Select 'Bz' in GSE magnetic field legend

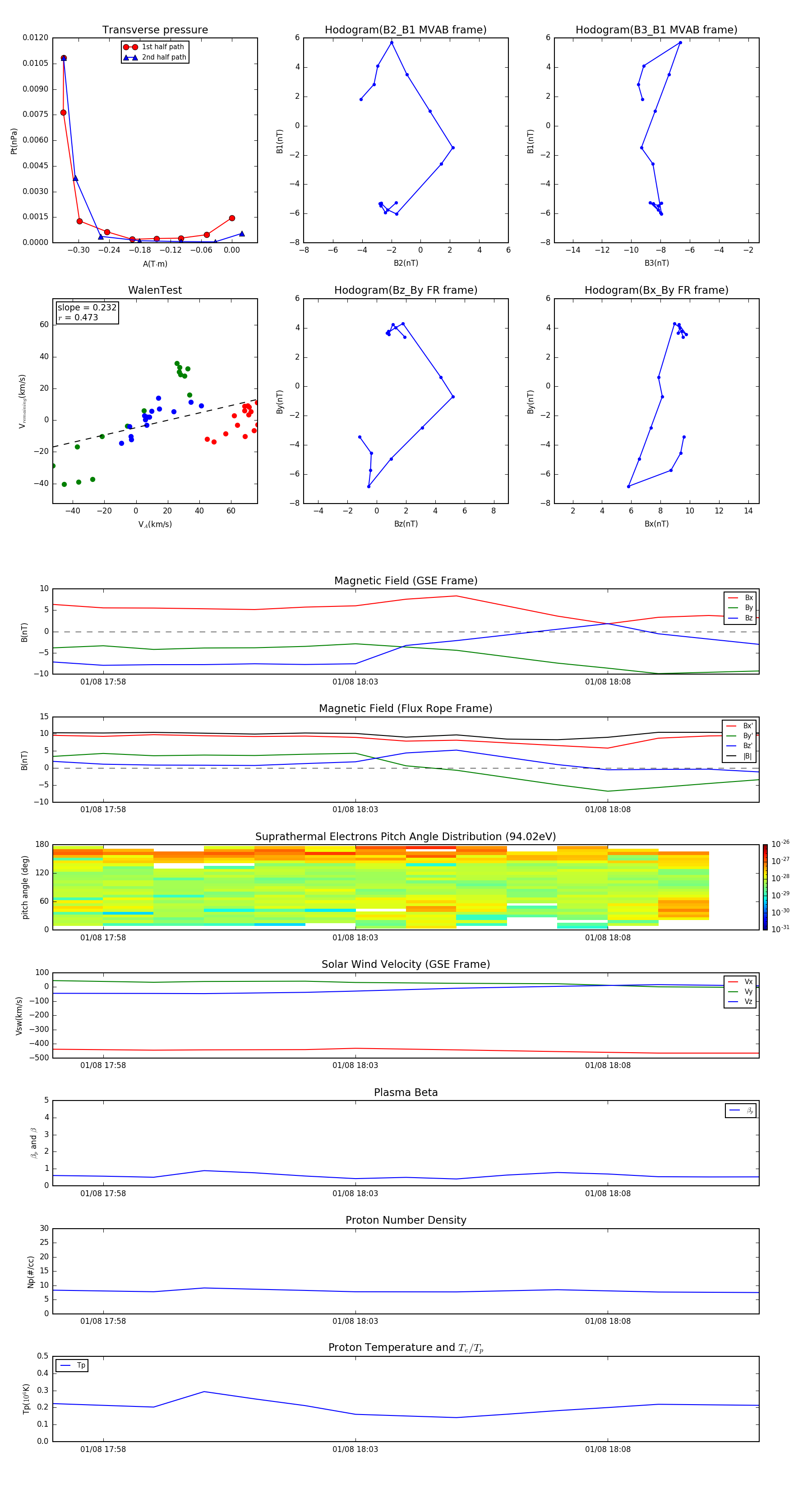click(x=740, y=618)
